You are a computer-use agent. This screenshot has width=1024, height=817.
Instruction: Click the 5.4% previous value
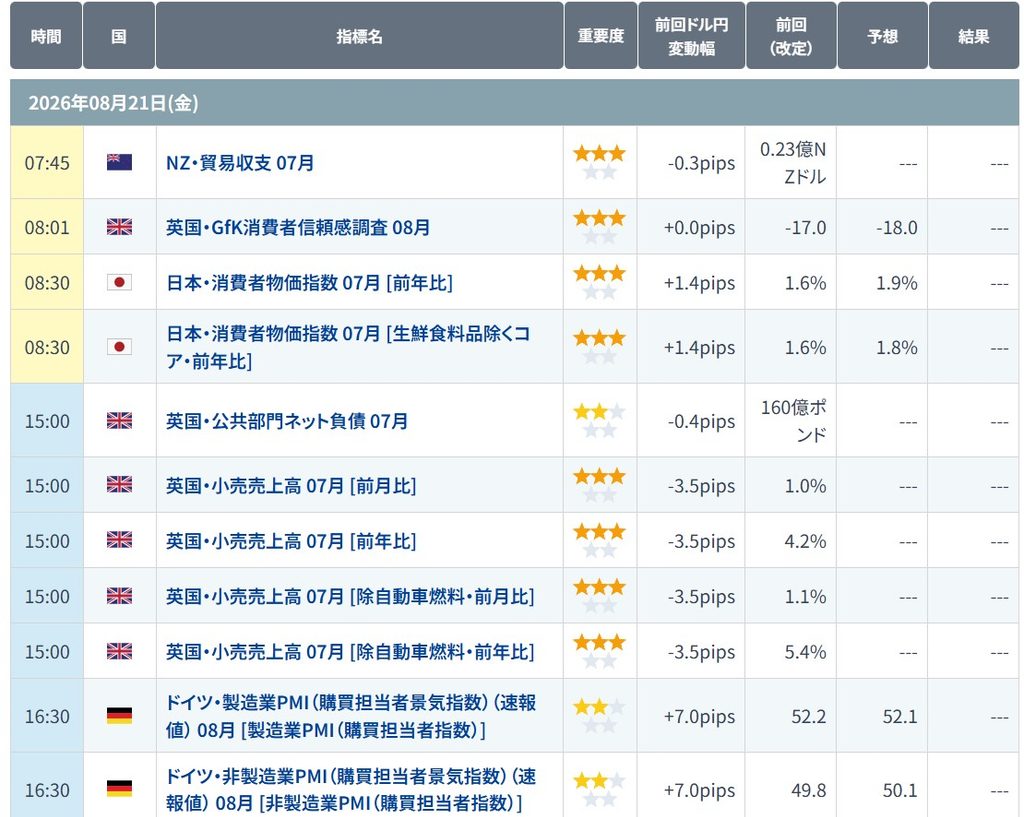tap(805, 653)
